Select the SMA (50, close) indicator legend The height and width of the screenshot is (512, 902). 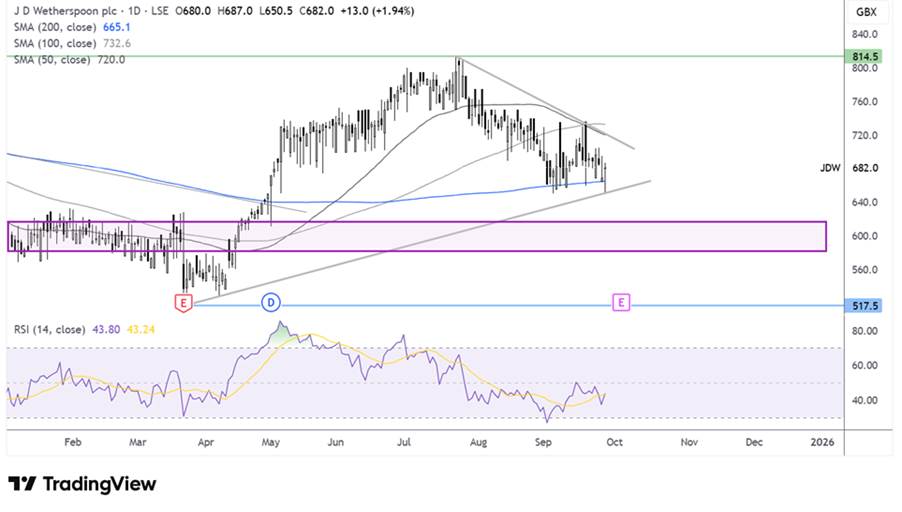click(69, 60)
